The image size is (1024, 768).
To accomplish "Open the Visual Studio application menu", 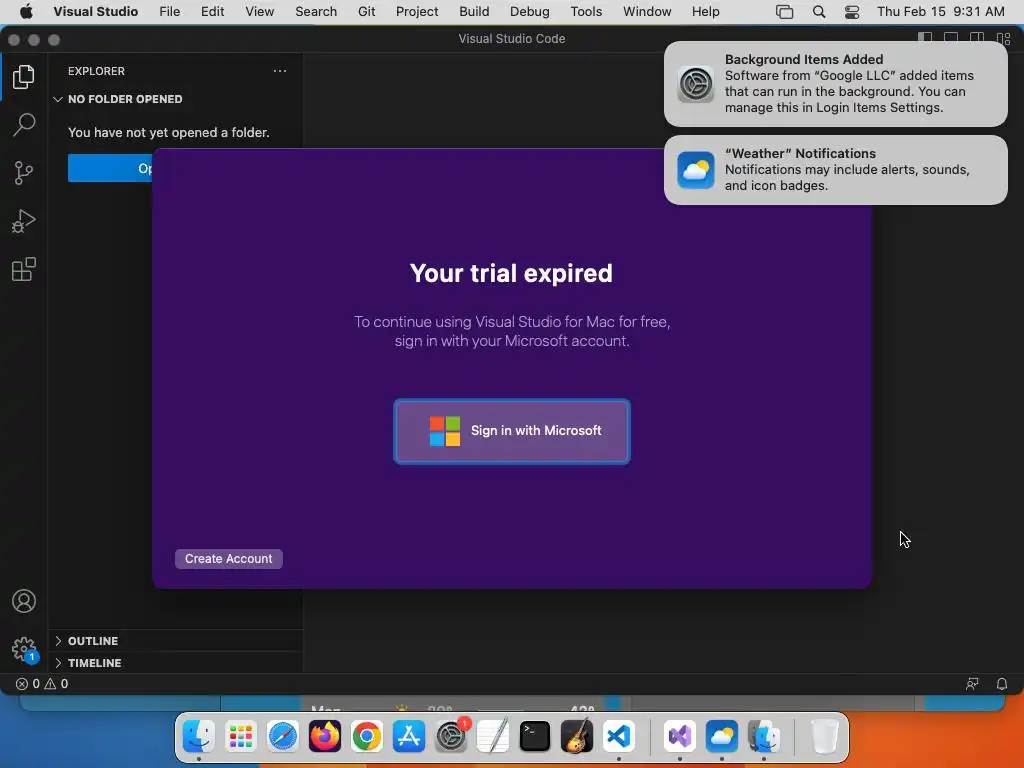I will coord(95,12).
